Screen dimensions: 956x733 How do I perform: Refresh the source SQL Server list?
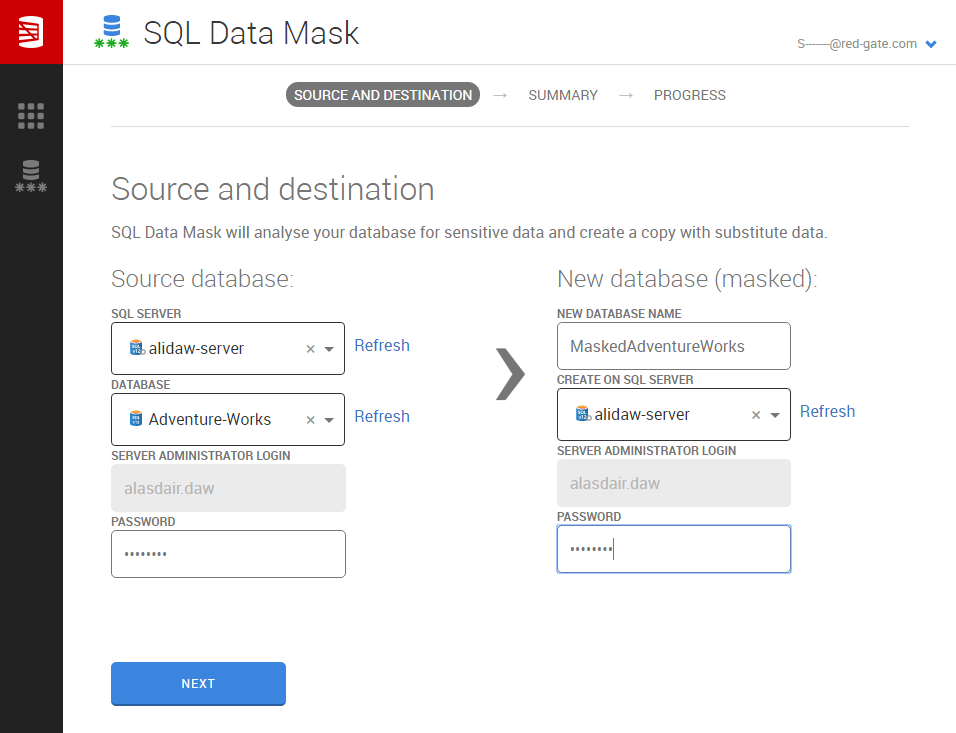coord(382,345)
